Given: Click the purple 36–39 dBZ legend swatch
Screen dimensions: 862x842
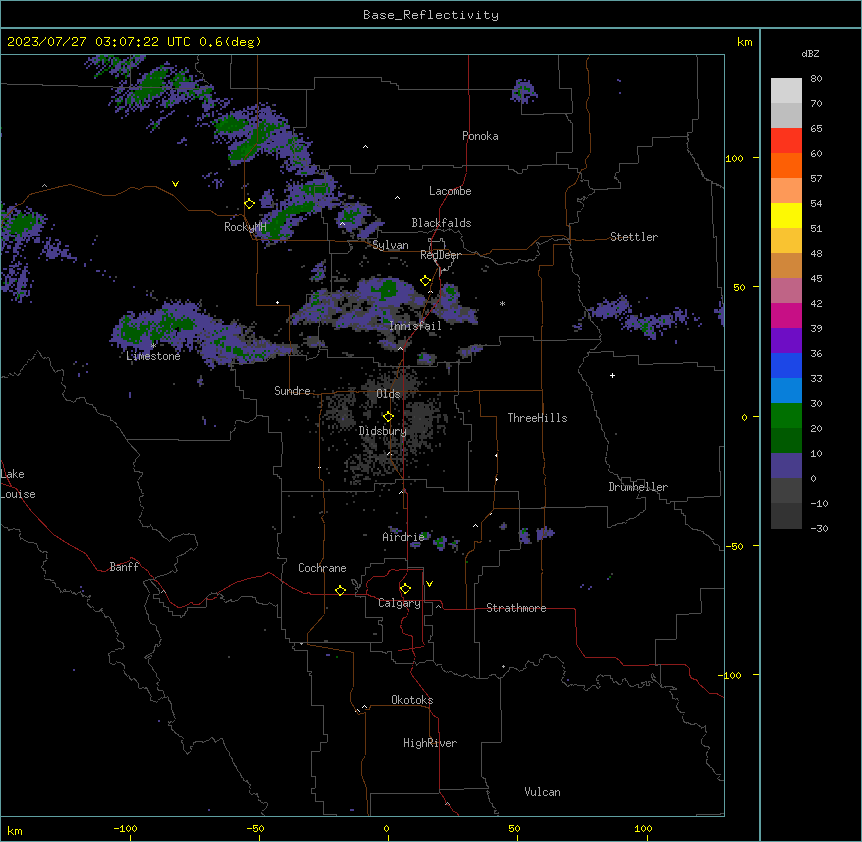Looking at the screenshot, I should click(786, 341).
